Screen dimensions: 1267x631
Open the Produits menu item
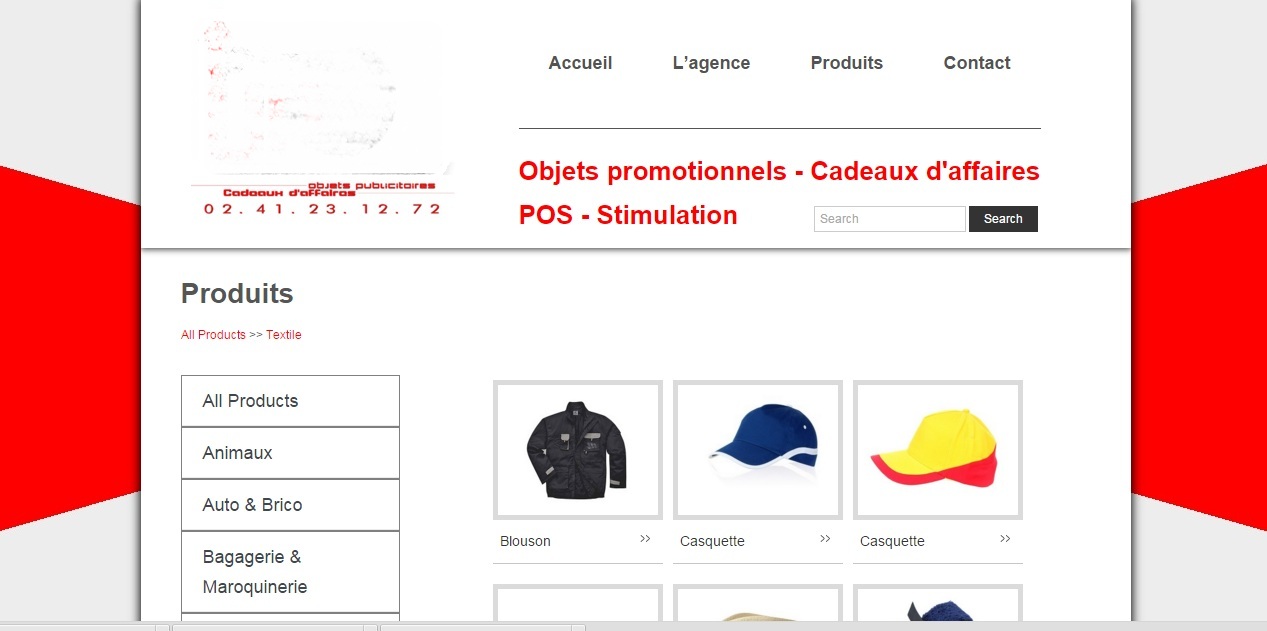coord(847,63)
